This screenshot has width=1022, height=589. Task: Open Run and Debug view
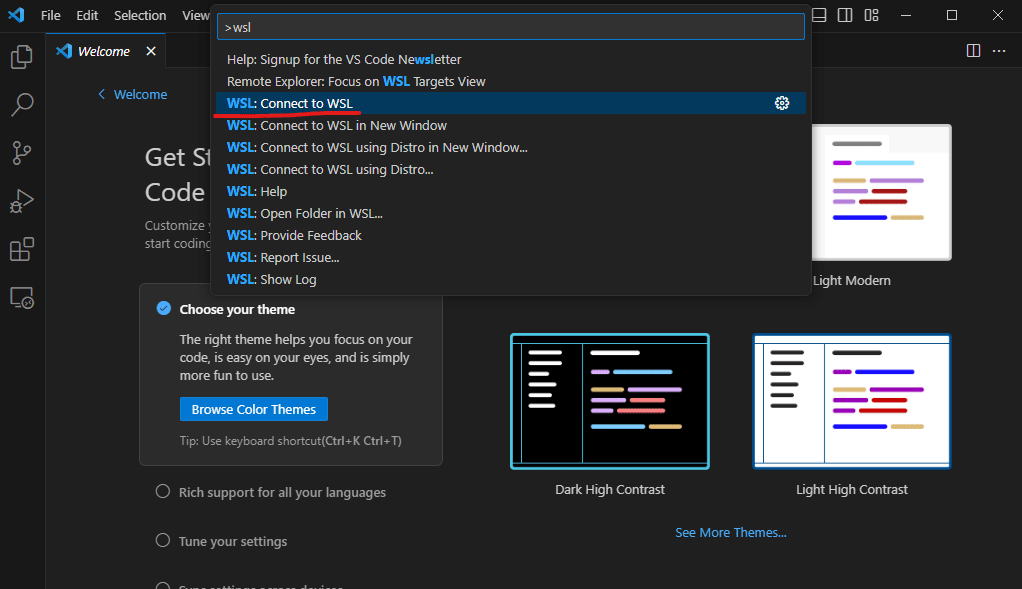[22, 201]
